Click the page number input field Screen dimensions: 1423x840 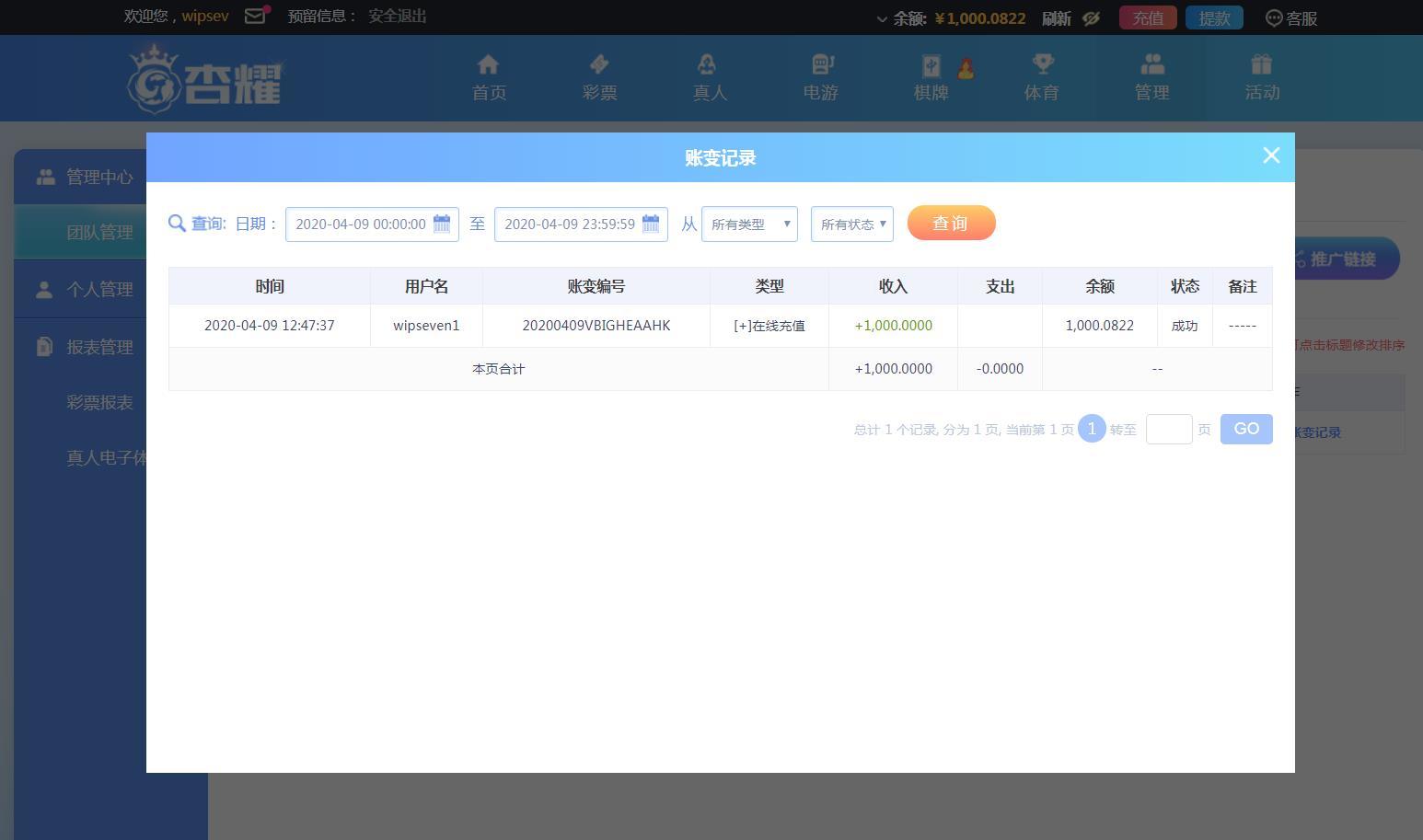click(x=1168, y=430)
